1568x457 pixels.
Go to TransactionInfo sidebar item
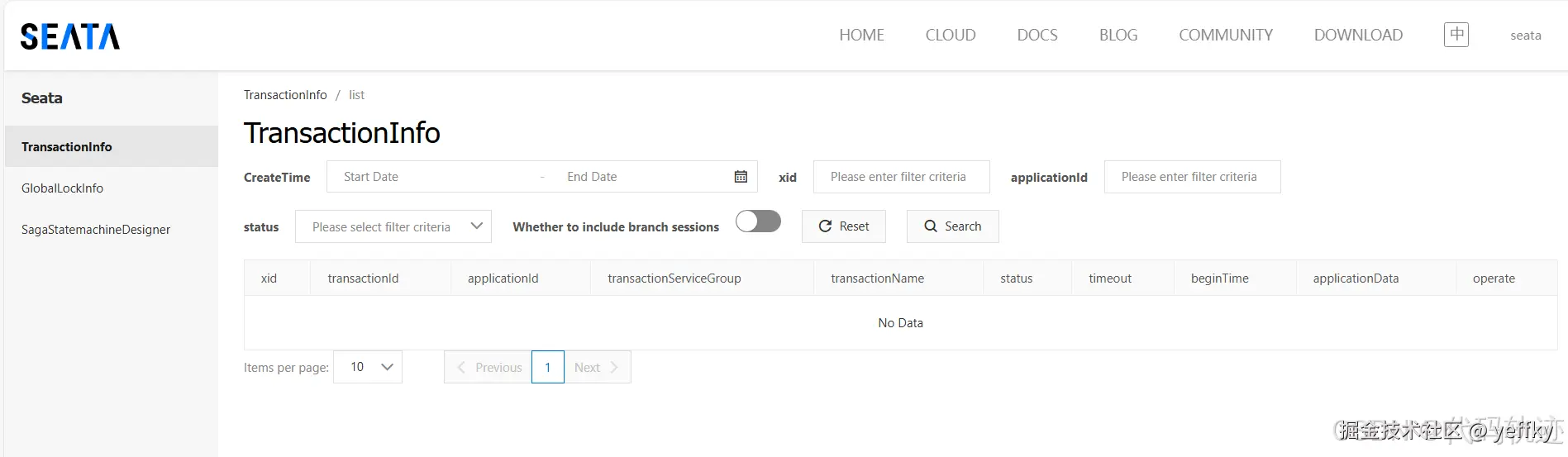coord(67,147)
